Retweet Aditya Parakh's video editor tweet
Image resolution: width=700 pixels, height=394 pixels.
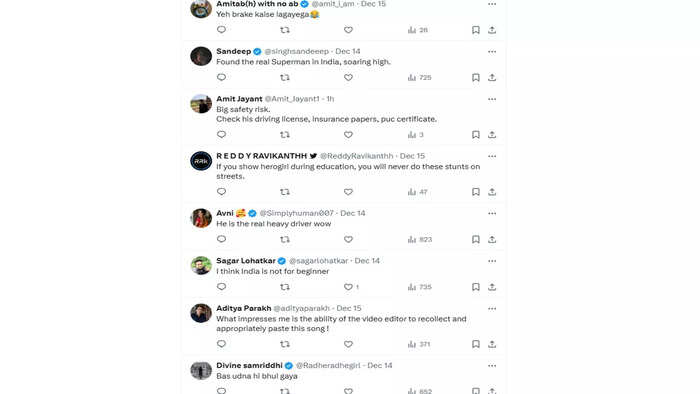(x=285, y=344)
